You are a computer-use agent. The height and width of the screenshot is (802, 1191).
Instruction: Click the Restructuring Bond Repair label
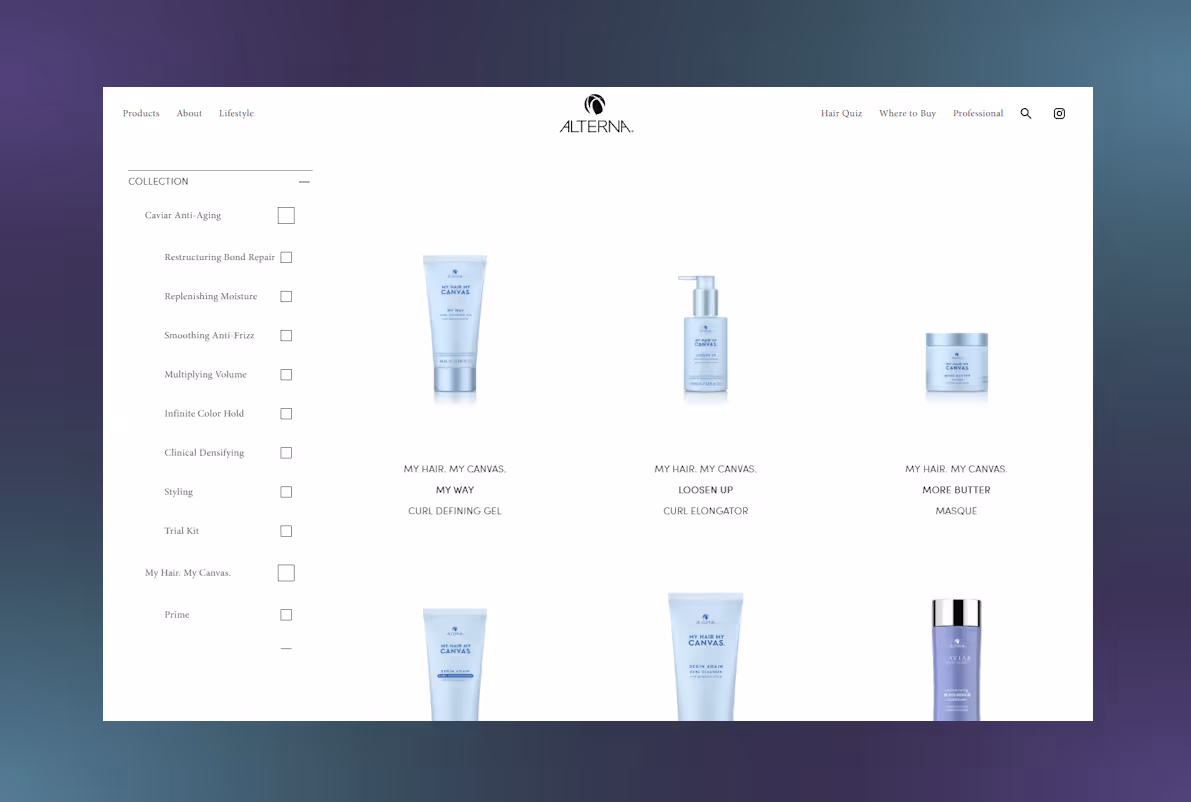[x=220, y=257]
